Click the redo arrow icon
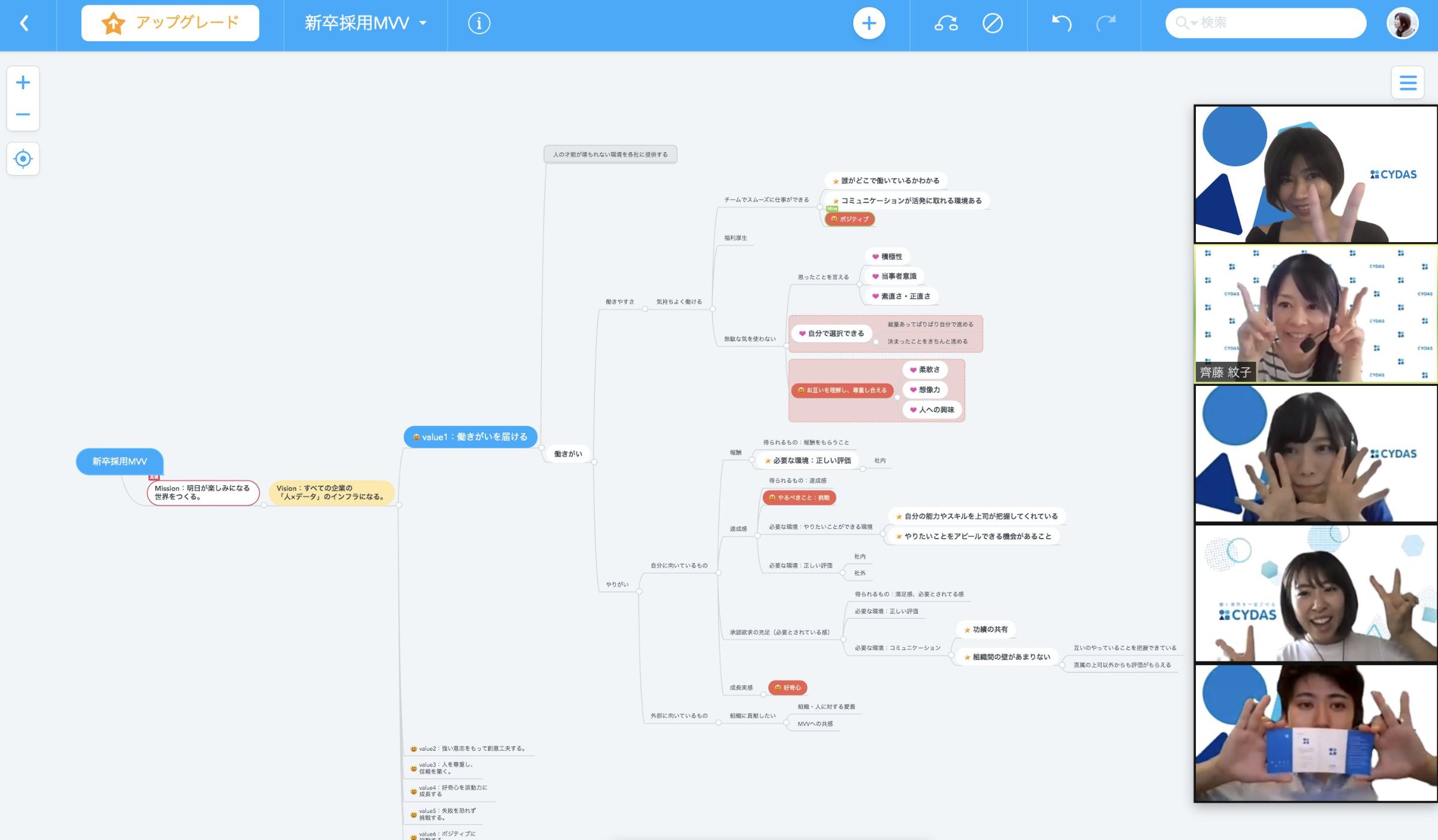The image size is (1438, 840). pyautogui.click(x=1105, y=23)
